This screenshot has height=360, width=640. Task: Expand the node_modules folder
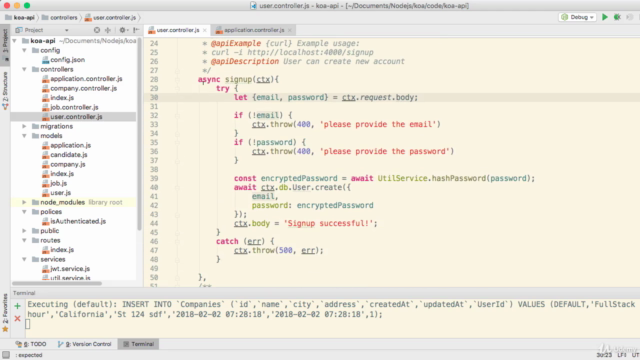coord(24,202)
